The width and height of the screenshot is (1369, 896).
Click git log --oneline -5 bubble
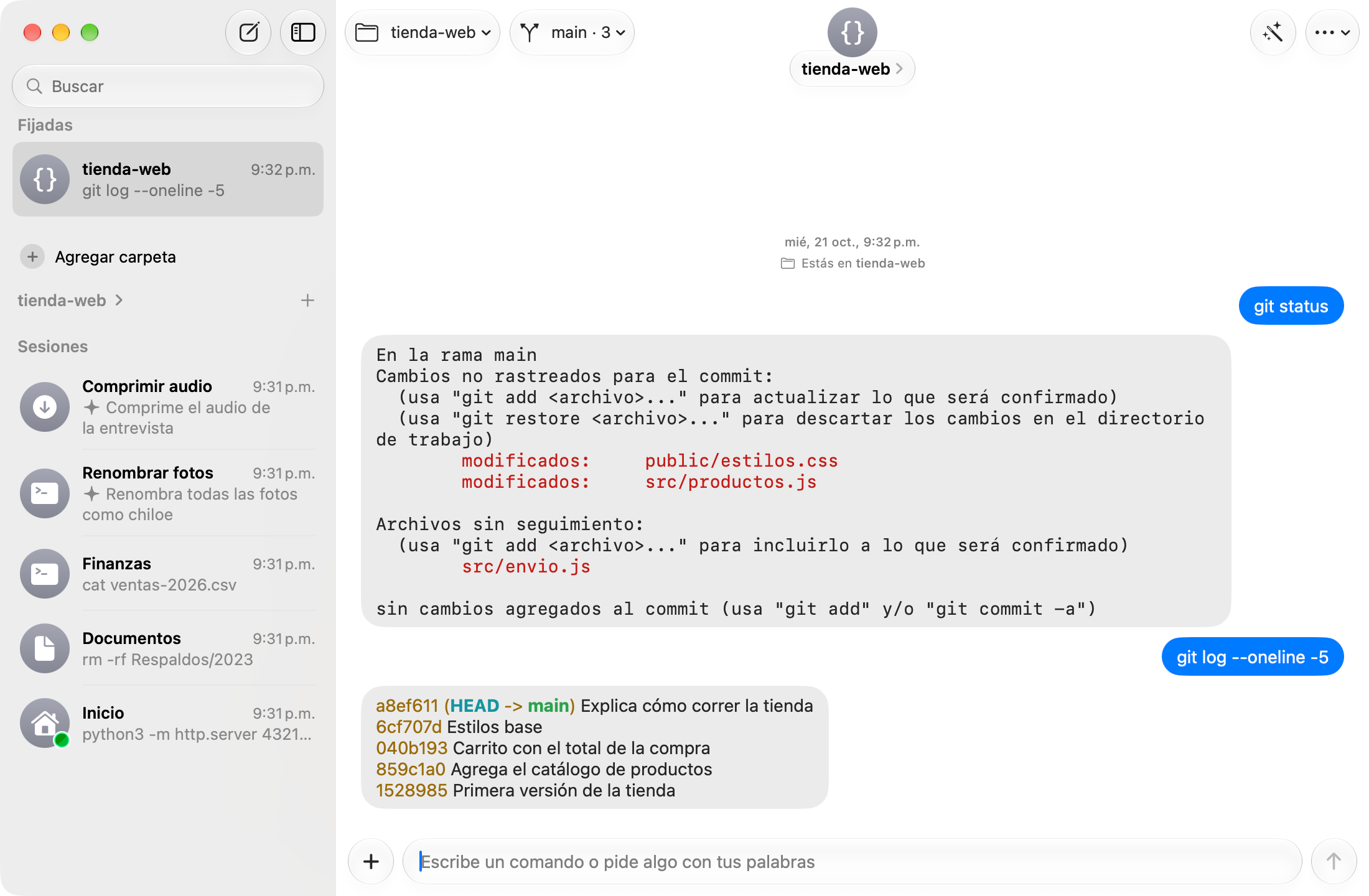[1253, 656]
